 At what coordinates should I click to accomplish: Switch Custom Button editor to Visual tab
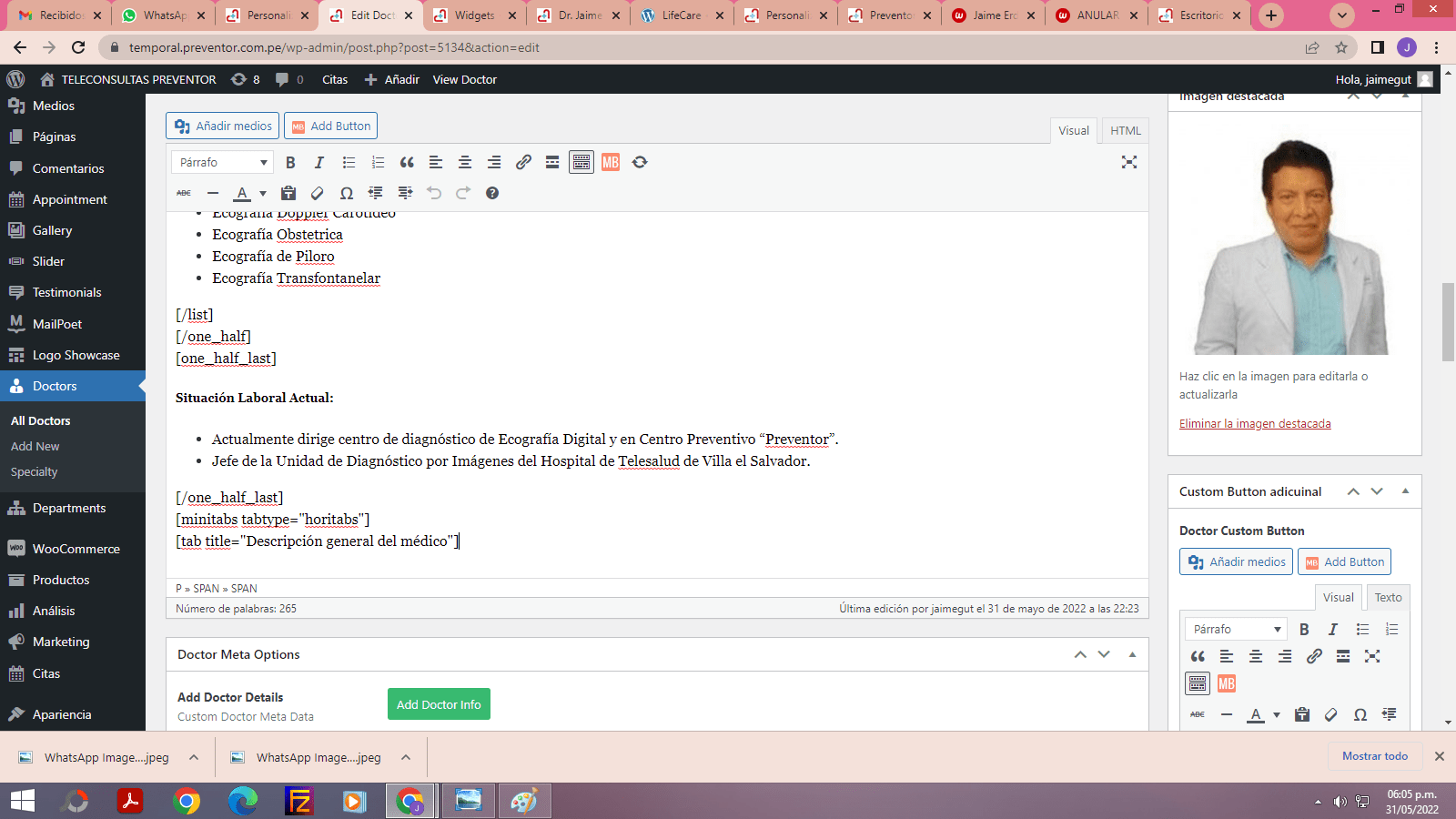(x=1339, y=597)
